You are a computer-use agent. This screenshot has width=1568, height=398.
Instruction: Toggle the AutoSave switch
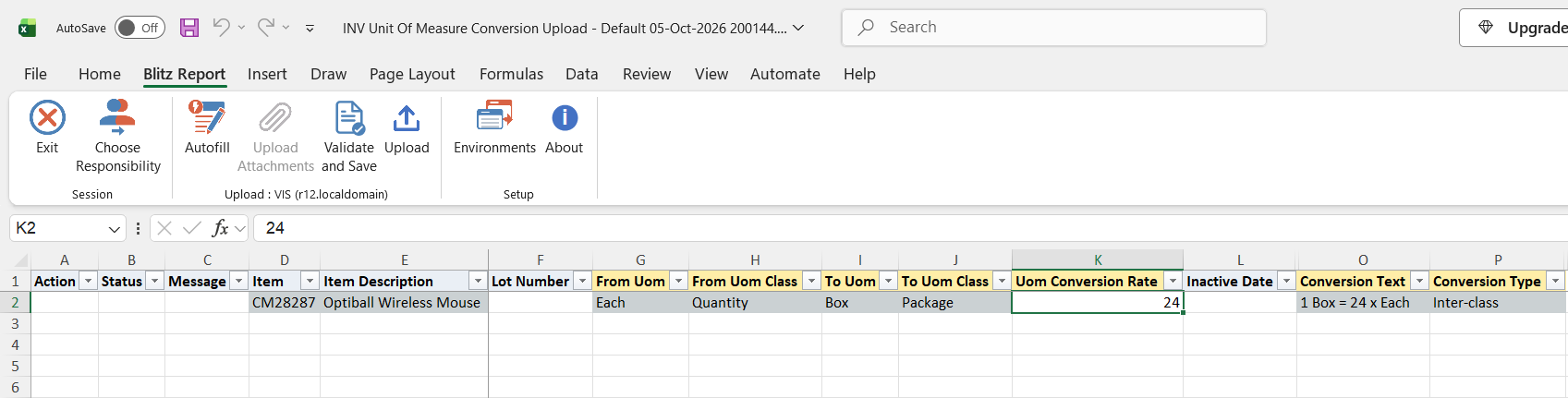pos(140,28)
